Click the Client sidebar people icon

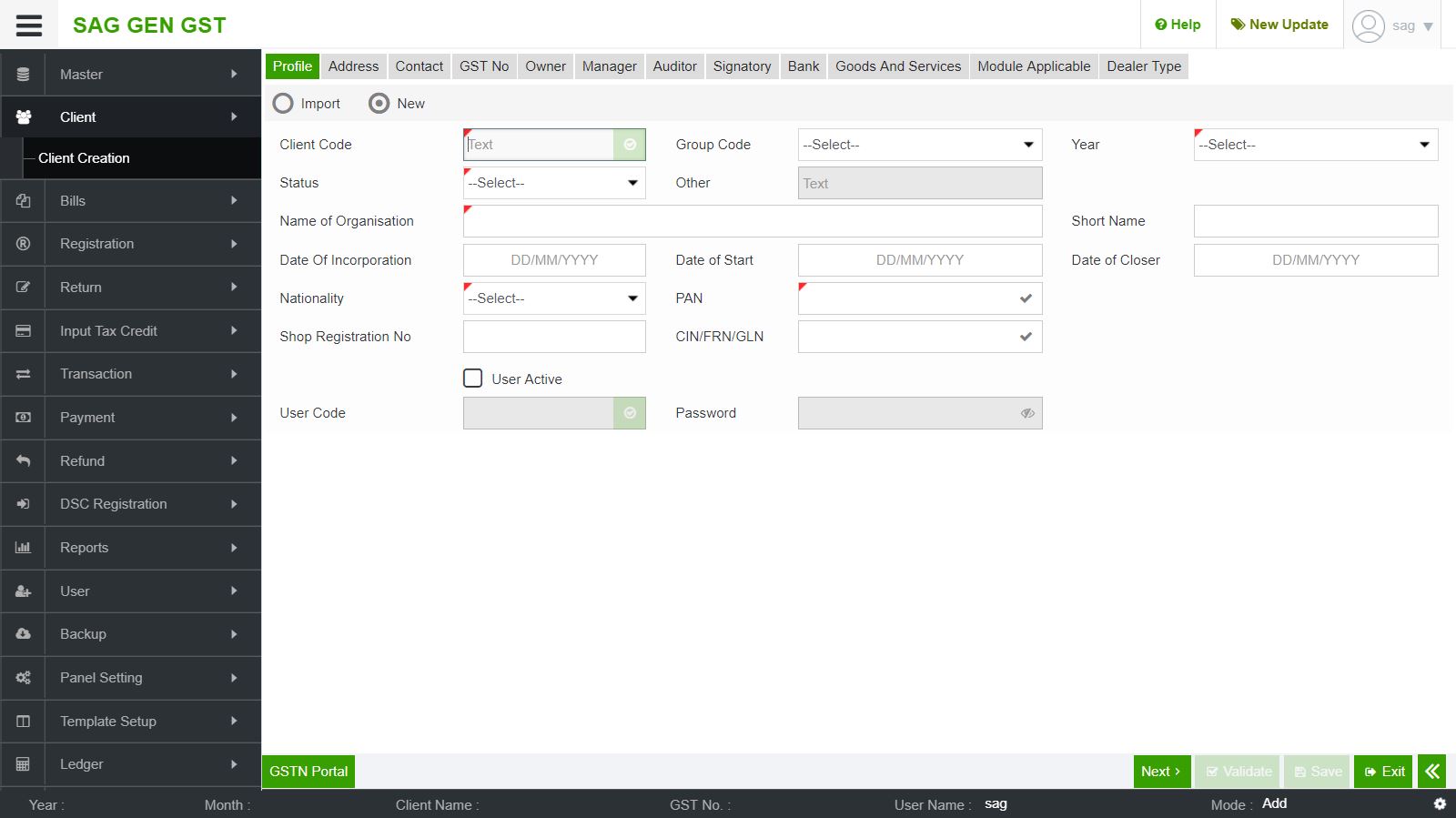(24, 117)
